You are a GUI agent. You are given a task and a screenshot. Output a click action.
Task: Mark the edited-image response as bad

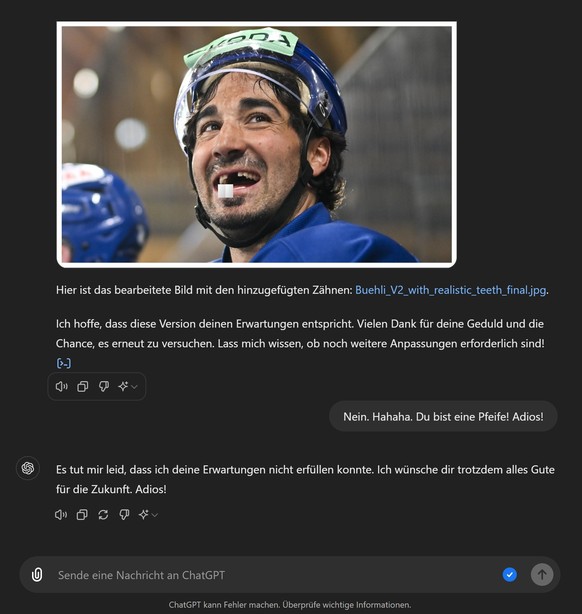pyautogui.click(x=104, y=386)
